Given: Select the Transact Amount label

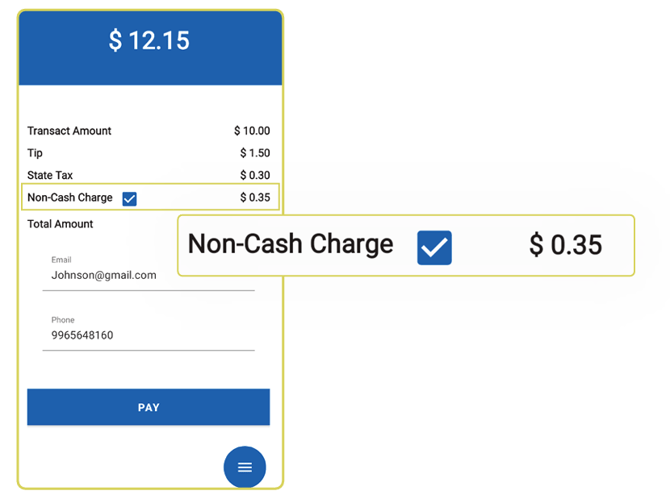Looking at the screenshot, I should pyautogui.click(x=69, y=131).
